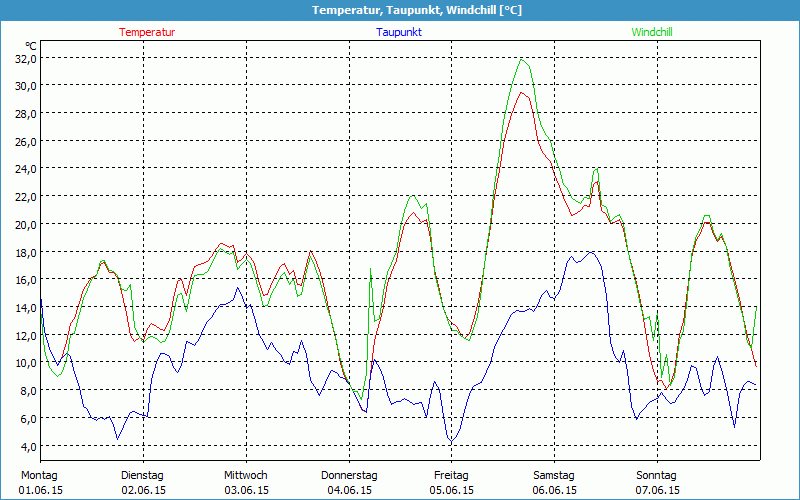Click the 14,0 y-axis value
The height and width of the screenshot is (500, 800).
(x=26, y=308)
